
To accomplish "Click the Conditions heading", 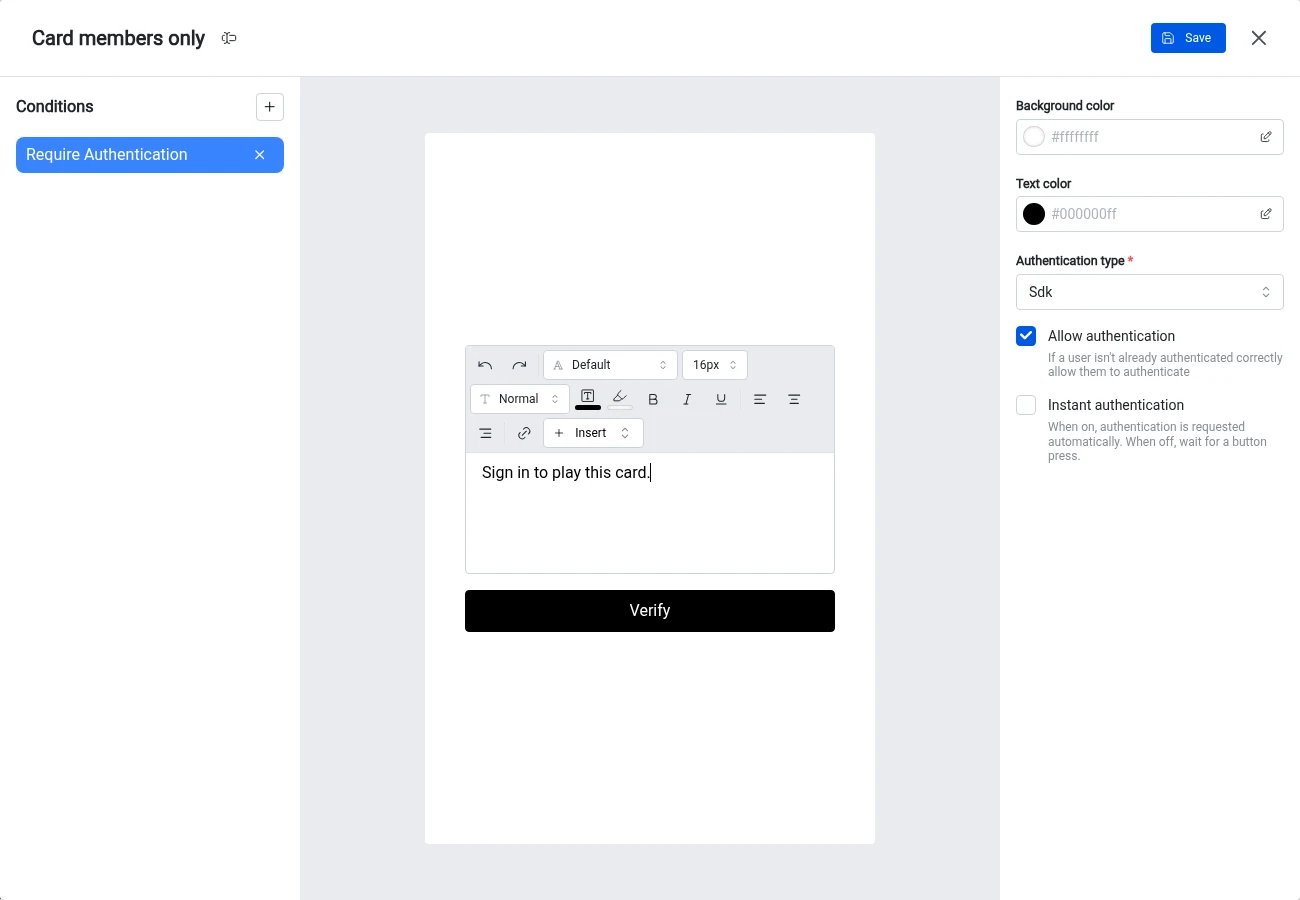I will [x=55, y=107].
